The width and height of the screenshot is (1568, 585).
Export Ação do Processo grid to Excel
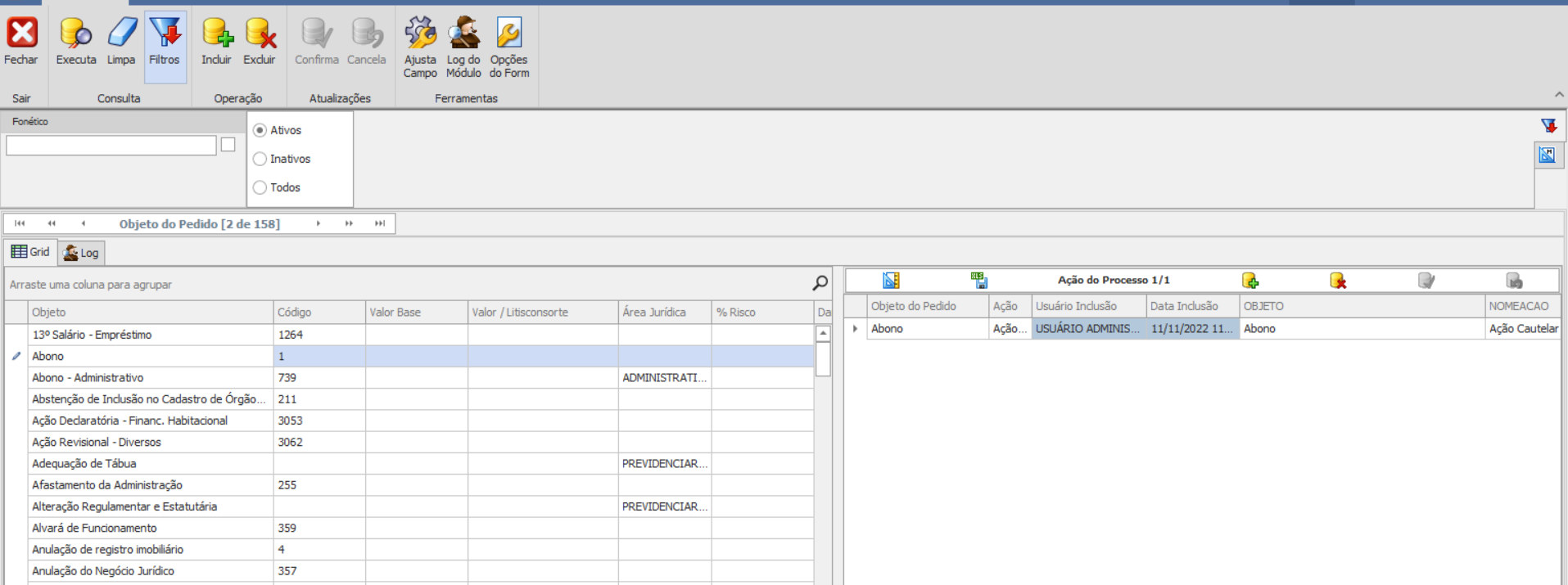pos(979,281)
